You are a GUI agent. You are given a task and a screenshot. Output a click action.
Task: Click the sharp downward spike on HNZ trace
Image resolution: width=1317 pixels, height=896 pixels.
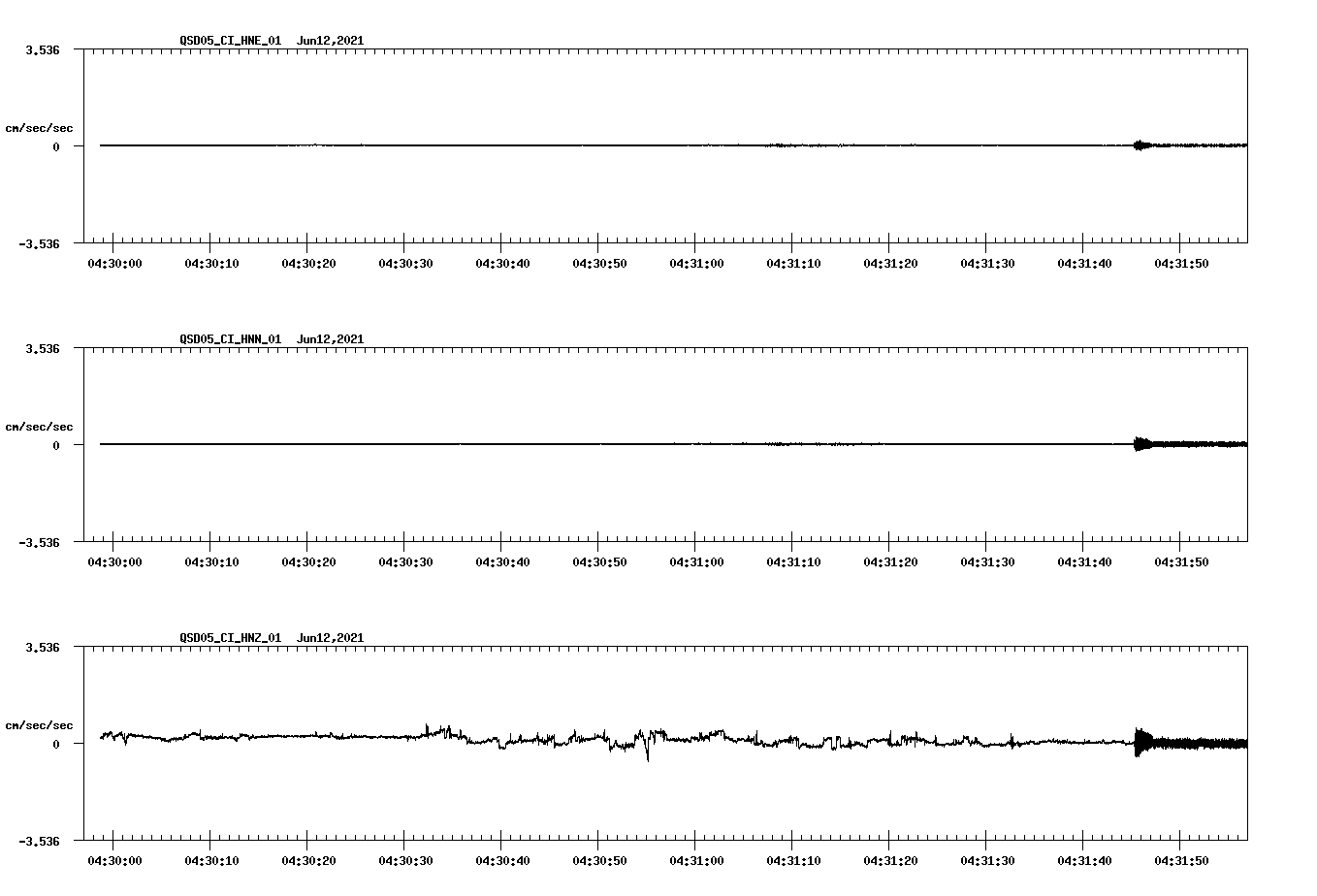pyautogui.click(x=648, y=751)
